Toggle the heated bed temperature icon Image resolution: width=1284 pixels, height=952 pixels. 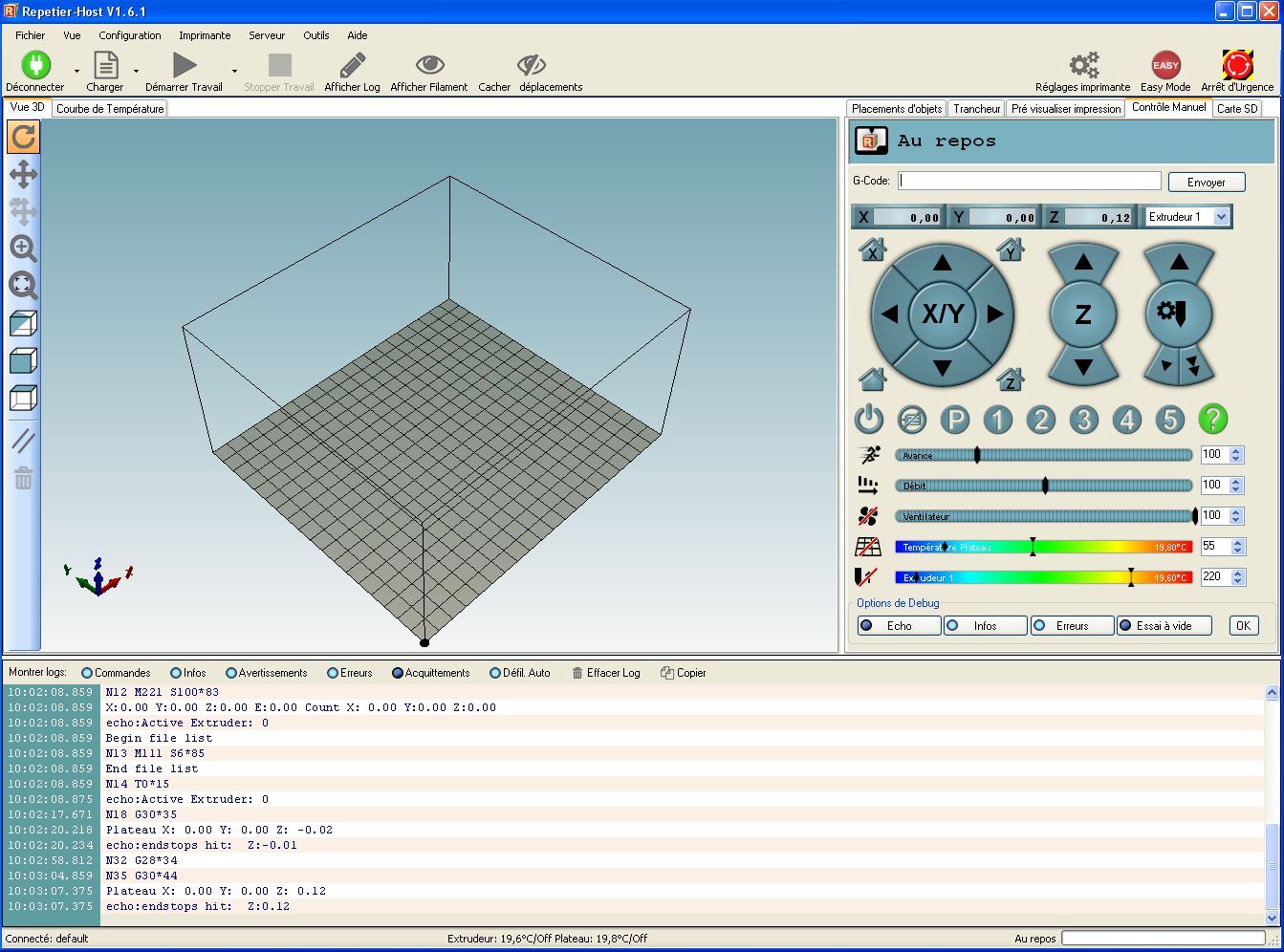[868, 547]
